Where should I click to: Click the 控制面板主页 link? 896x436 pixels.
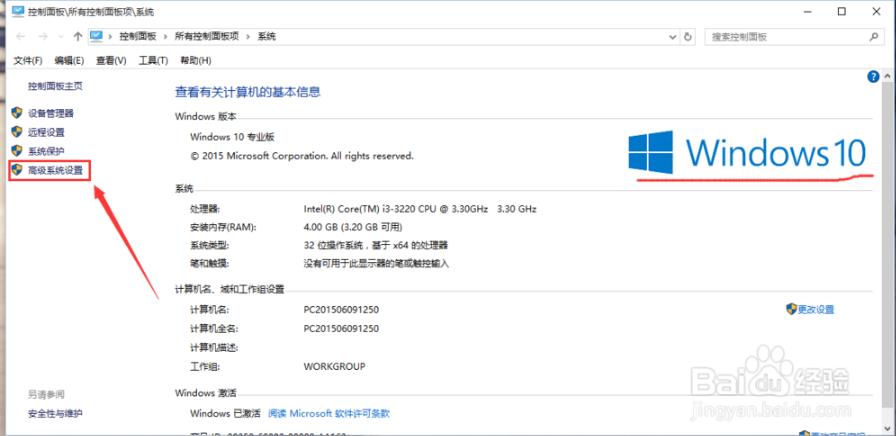[55, 86]
